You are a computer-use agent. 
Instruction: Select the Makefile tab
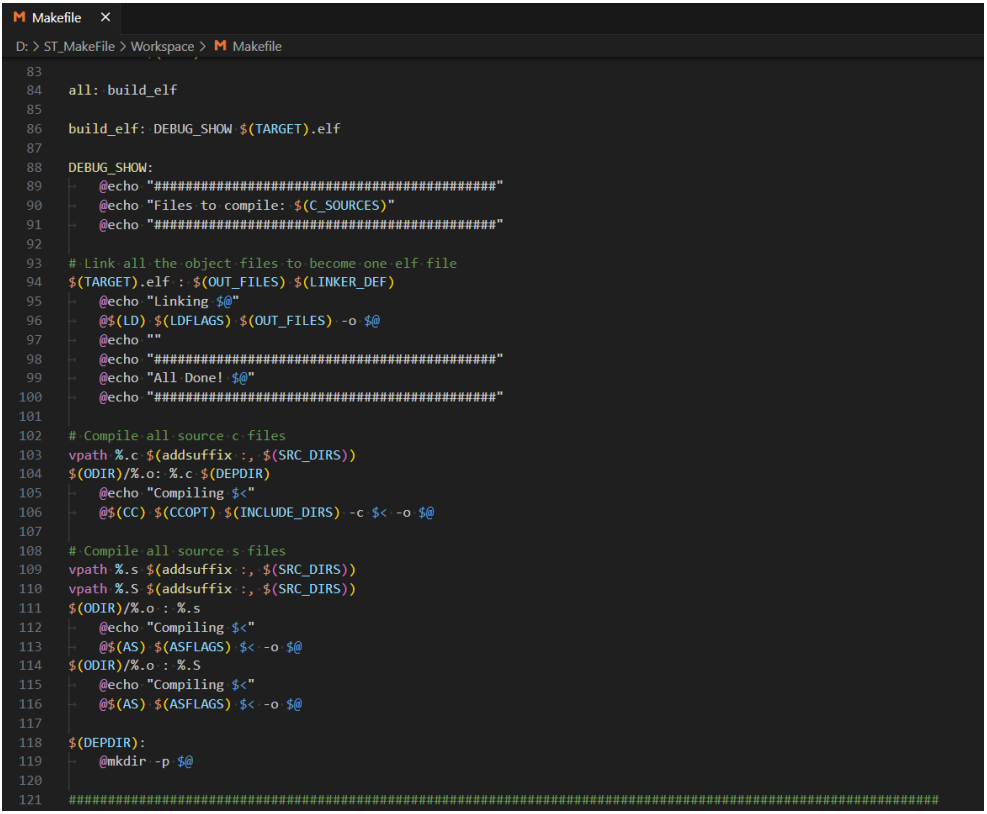pos(61,18)
